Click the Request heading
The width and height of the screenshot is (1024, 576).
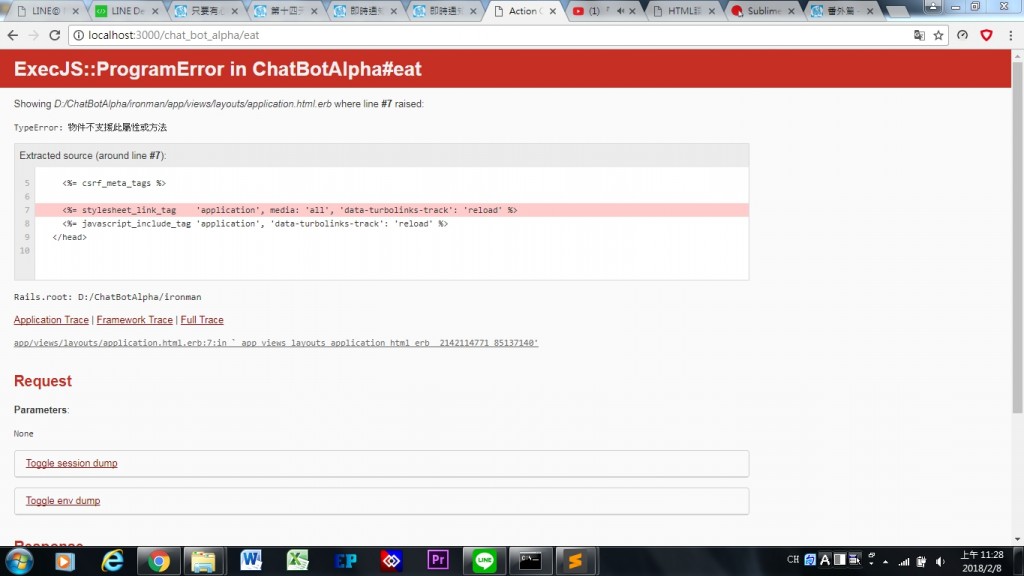click(x=43, y=381)
